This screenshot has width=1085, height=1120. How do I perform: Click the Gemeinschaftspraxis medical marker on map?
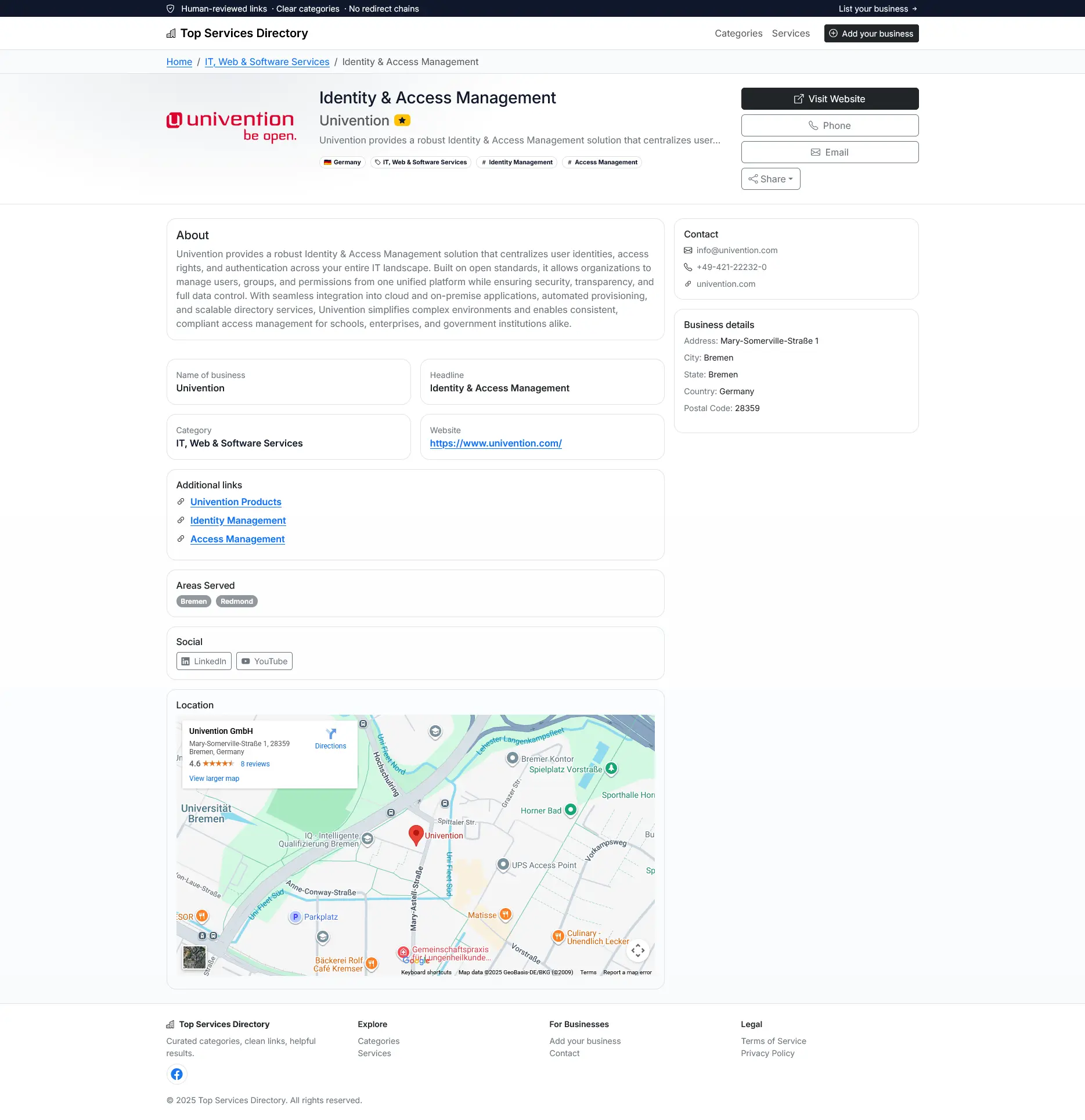[403, 953]
